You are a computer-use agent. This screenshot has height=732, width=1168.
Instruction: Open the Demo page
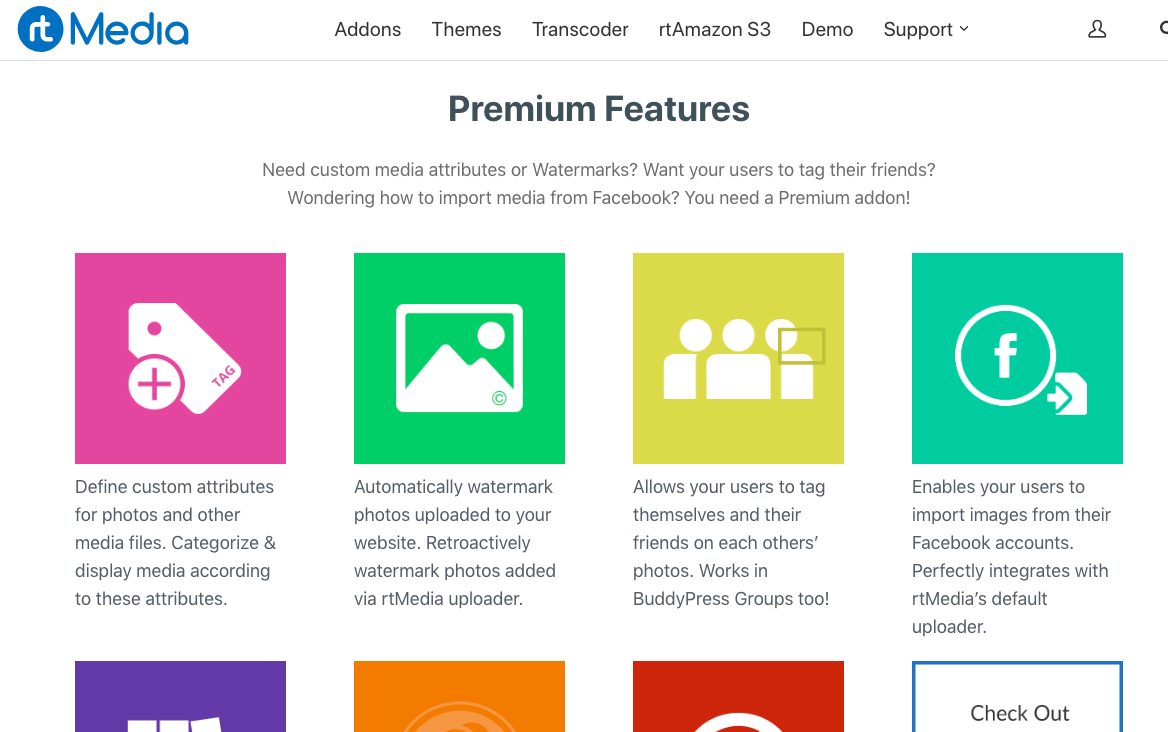coord(827,30)
